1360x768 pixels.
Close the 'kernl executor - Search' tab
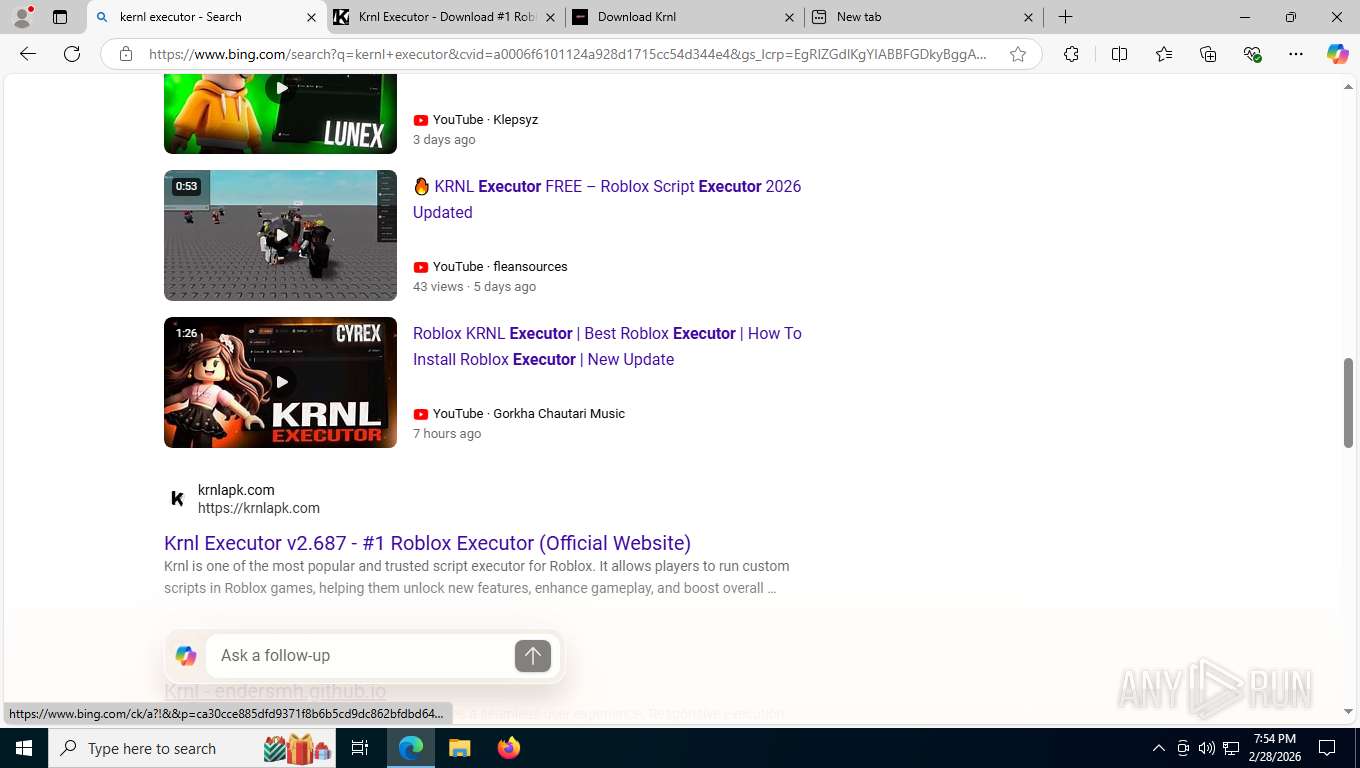311,17
